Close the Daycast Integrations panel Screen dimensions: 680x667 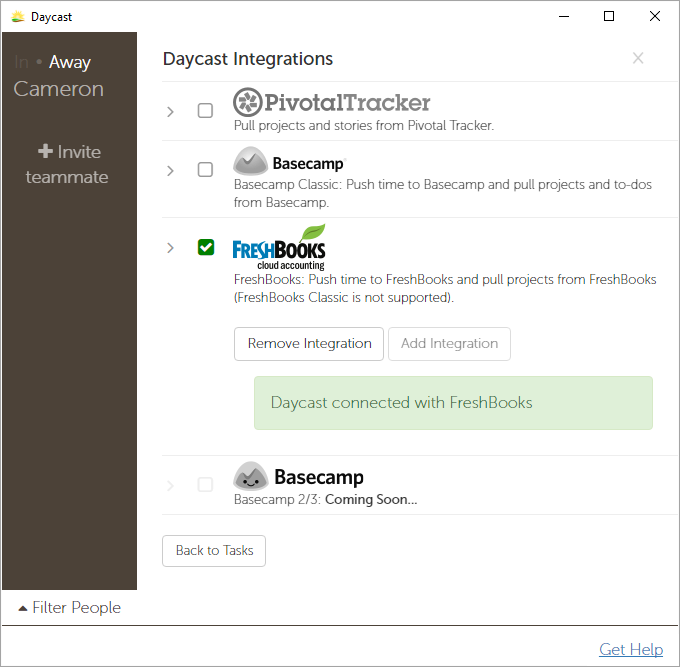[638, 58]
